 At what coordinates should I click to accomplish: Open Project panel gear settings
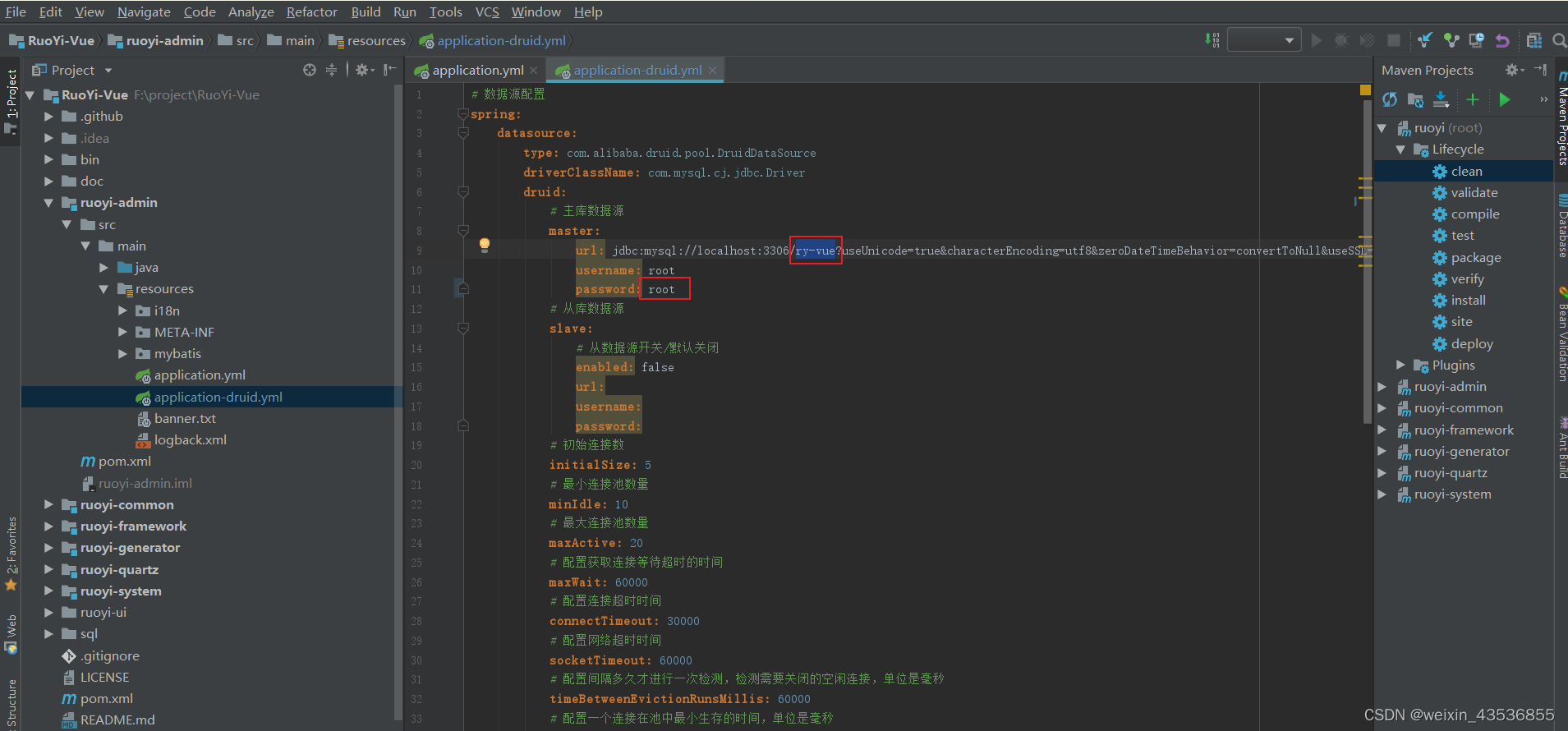coord(364,70)
